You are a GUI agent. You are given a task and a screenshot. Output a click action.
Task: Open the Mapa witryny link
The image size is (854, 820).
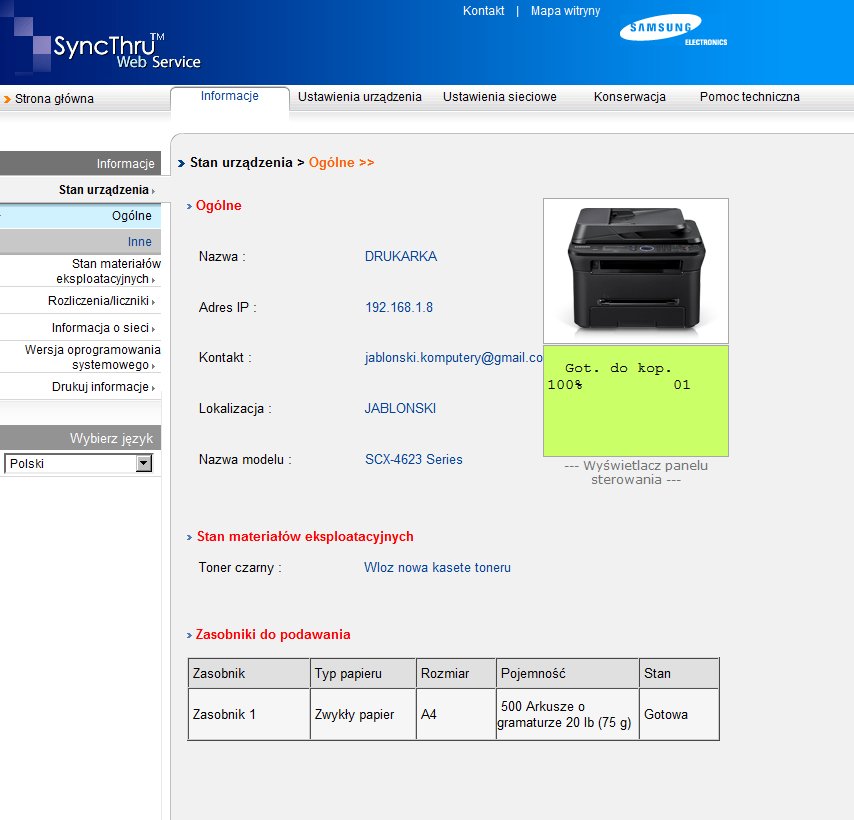click(565, 11)
